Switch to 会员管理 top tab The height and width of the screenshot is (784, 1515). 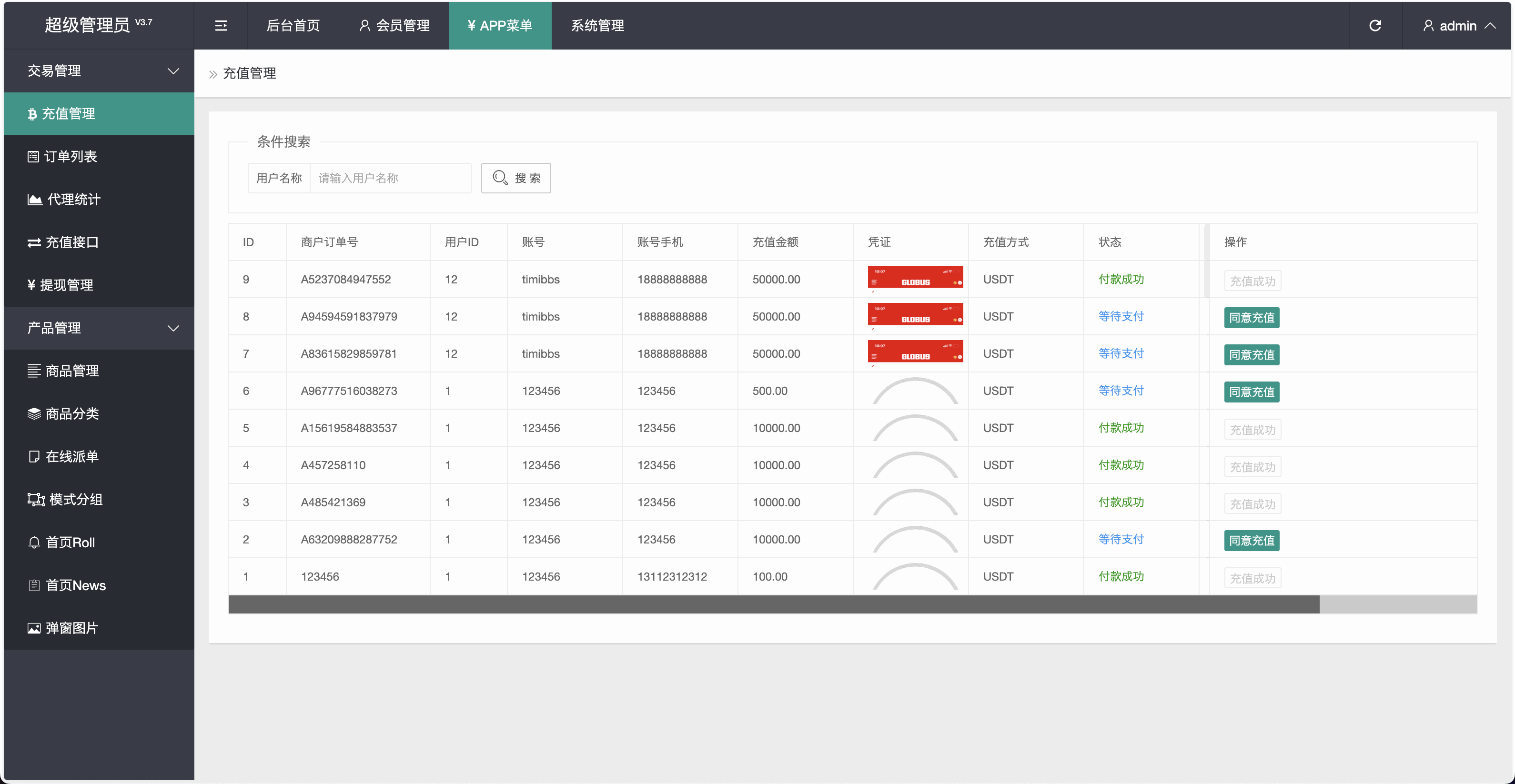pos(394,25)
